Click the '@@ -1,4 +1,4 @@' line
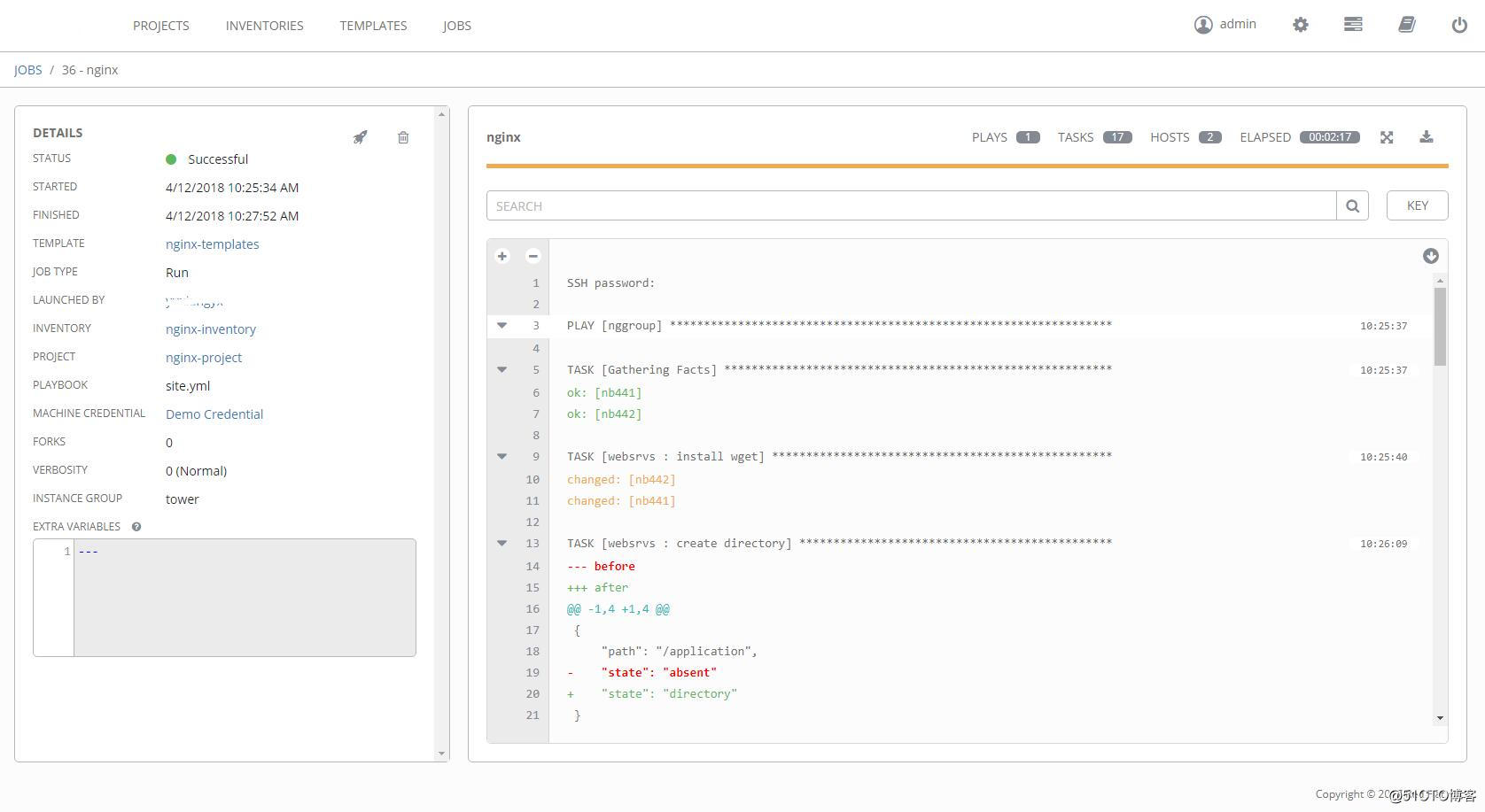The image size is (1485, 812). tap(618, 608)
